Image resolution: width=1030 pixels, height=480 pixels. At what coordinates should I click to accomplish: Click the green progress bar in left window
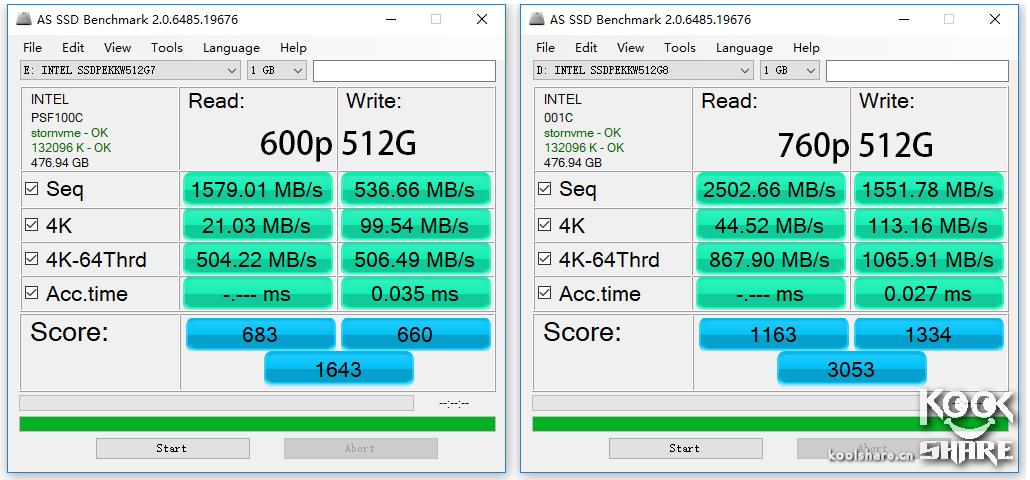pos(258,424)
